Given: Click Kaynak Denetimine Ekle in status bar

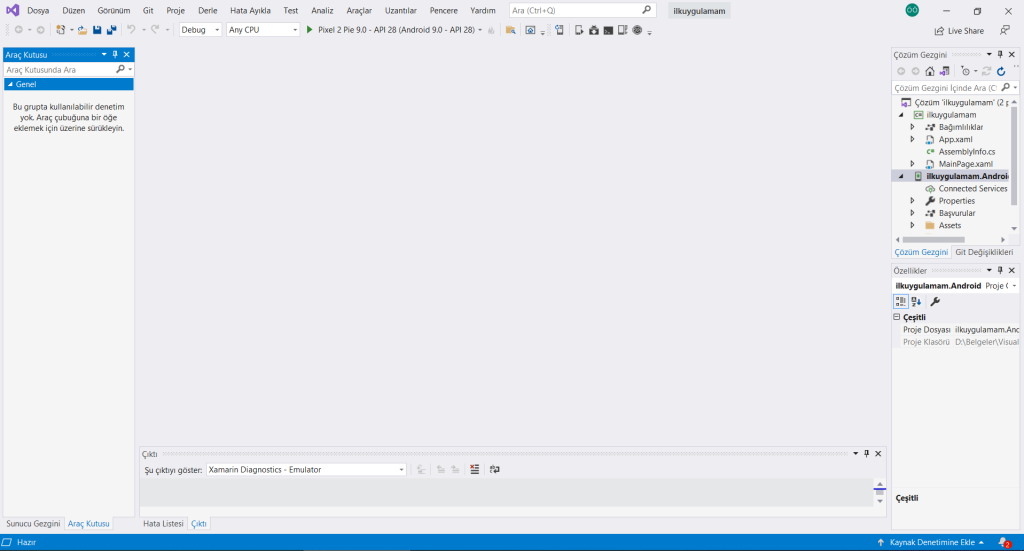Looking at the screenshot, I should (x=932, y=542).
